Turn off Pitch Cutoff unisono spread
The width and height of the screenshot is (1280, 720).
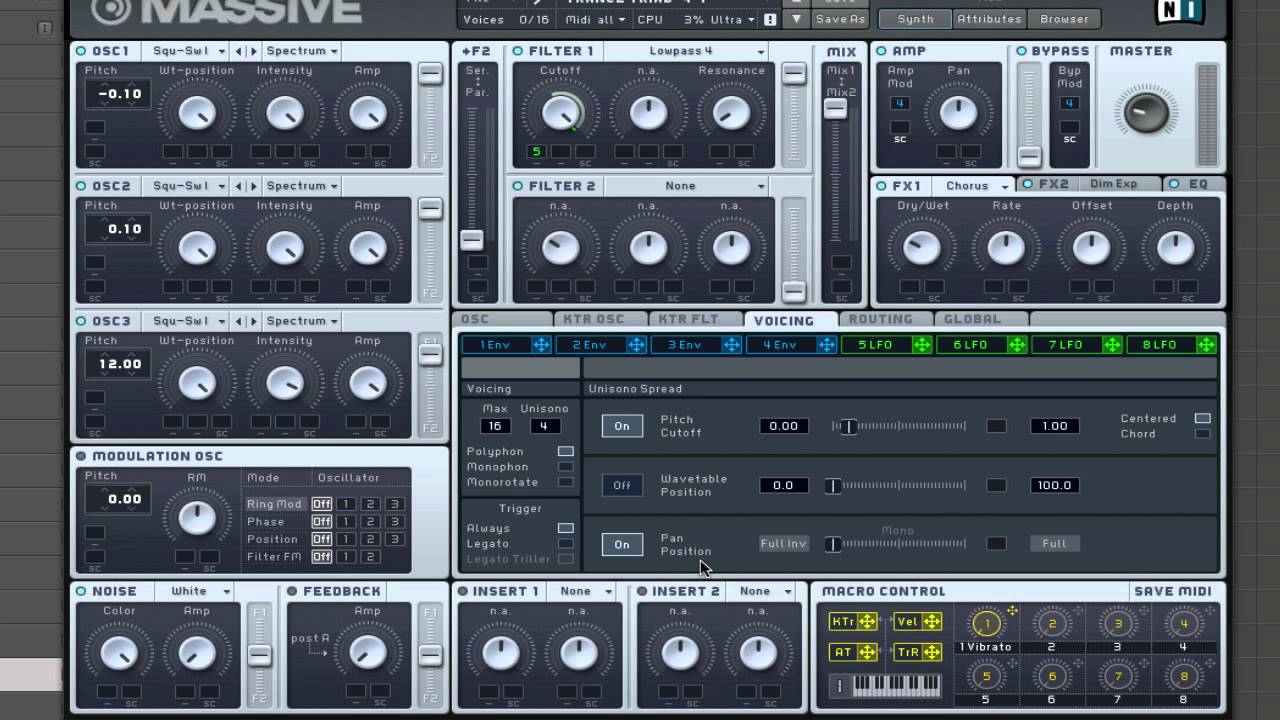pyautogui.click(x=621, y=426)
